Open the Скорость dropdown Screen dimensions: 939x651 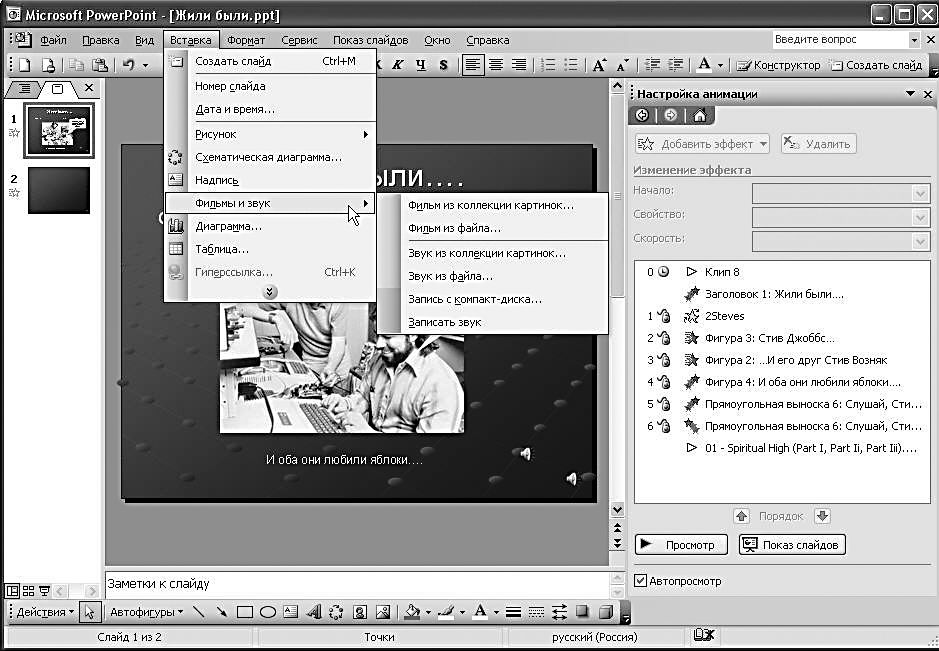tap(921, 240)
